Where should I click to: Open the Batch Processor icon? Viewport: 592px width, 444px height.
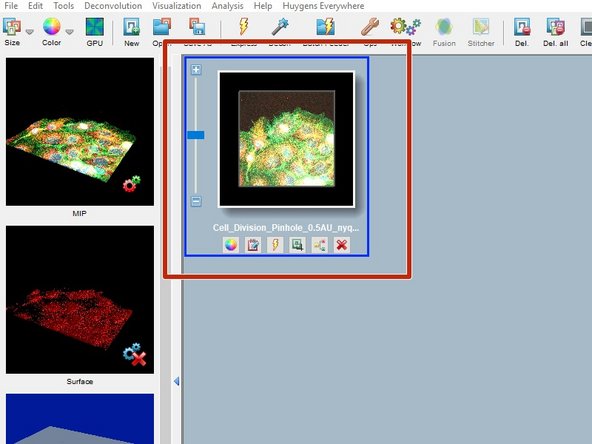325,27
